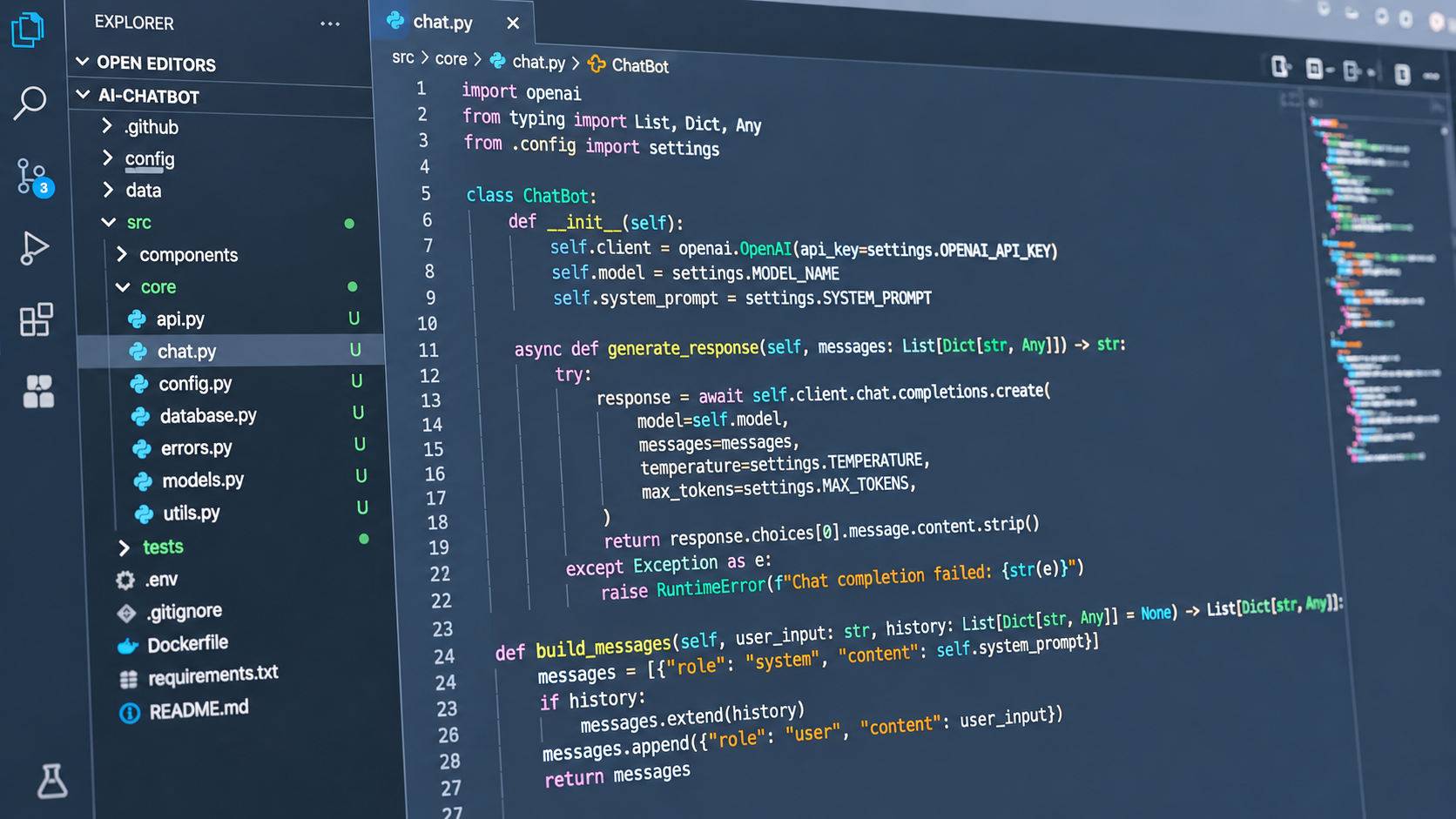Open the Extensions view icon
Image resolution: width=1456 pixels, height=819 pixels.
[36, 319]
